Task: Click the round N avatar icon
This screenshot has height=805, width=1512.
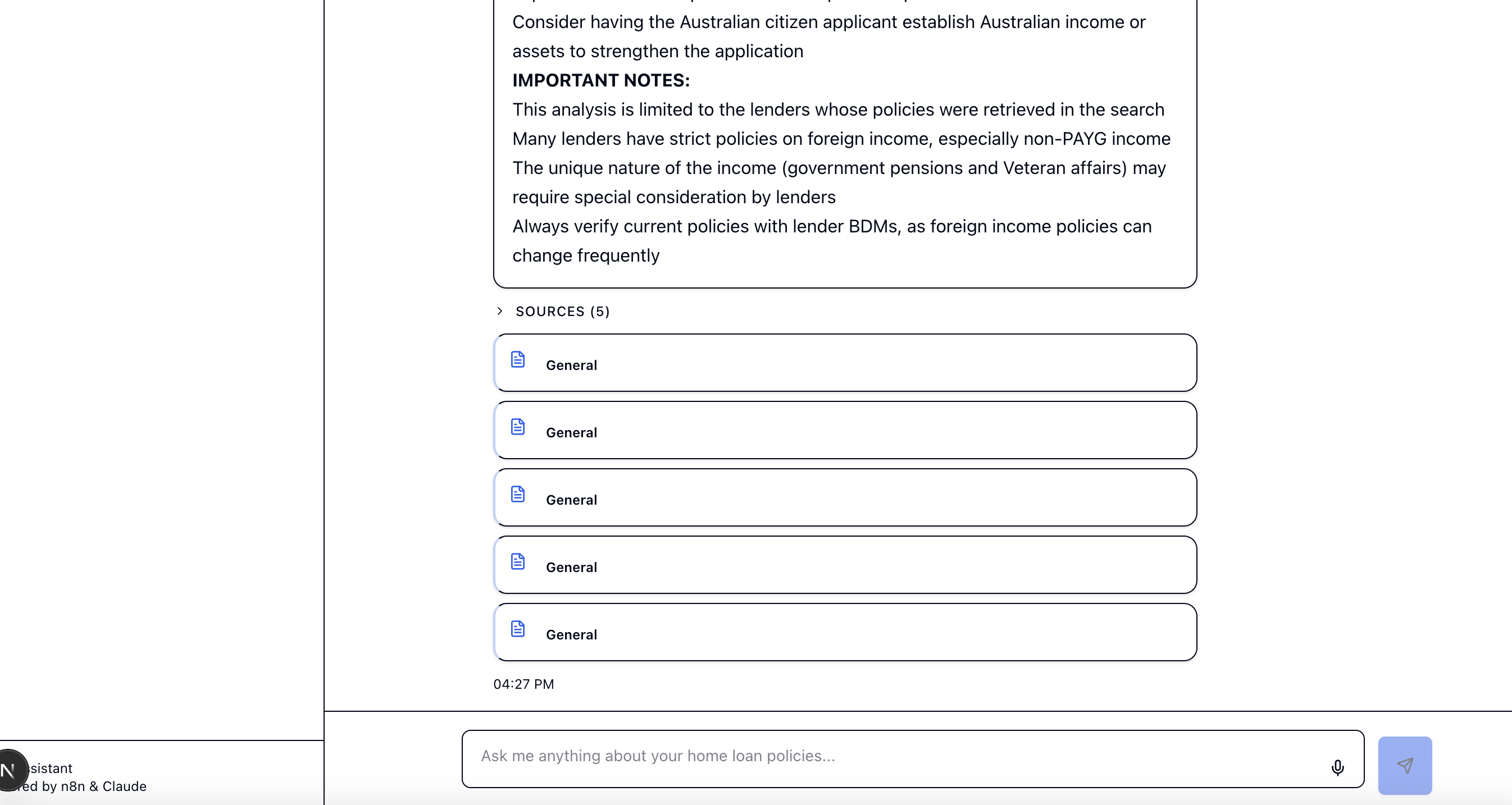Action: [x=11, y=770]
